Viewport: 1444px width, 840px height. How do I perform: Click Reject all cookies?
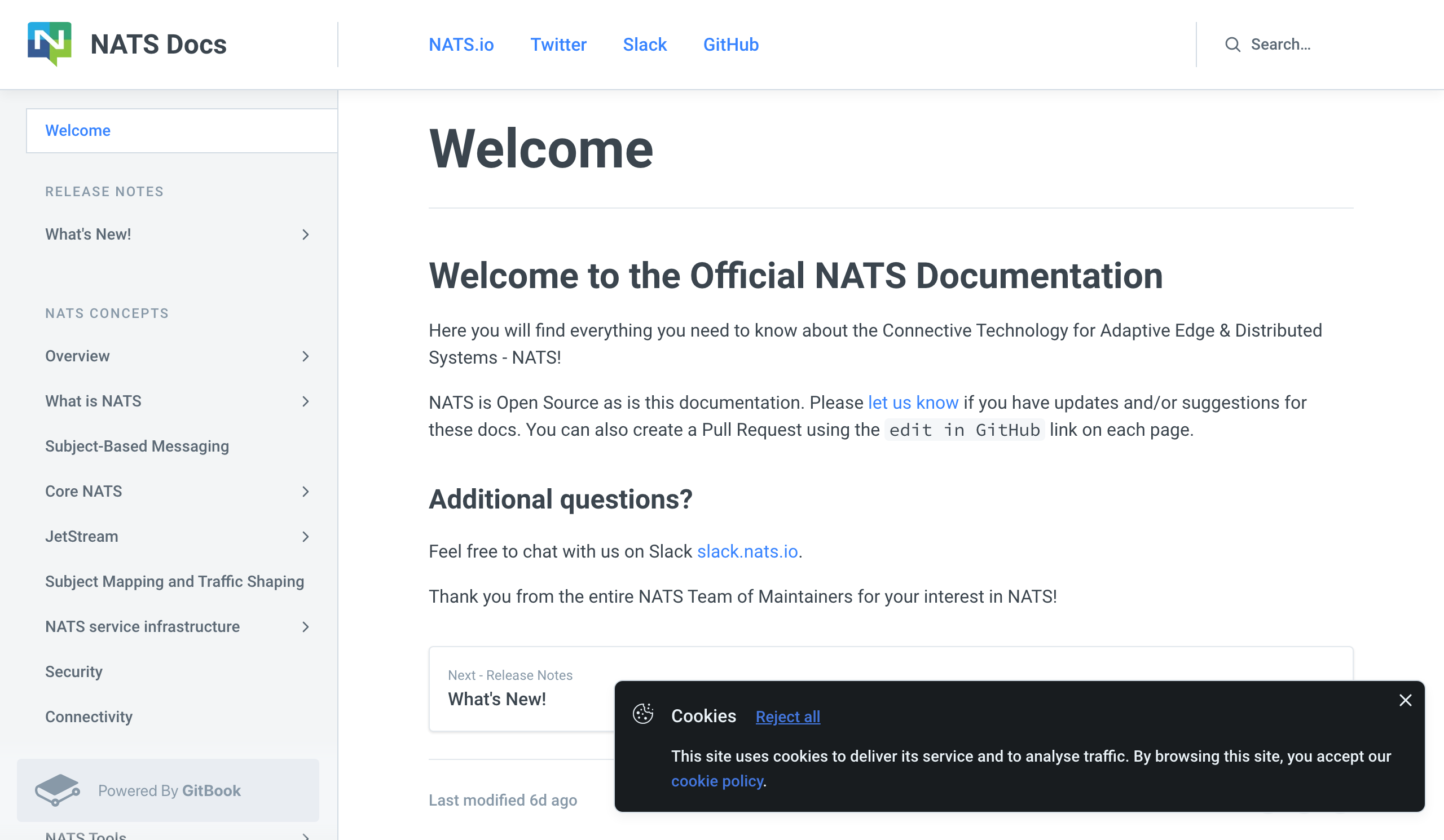pyautogui.click(x=787, y=717)
